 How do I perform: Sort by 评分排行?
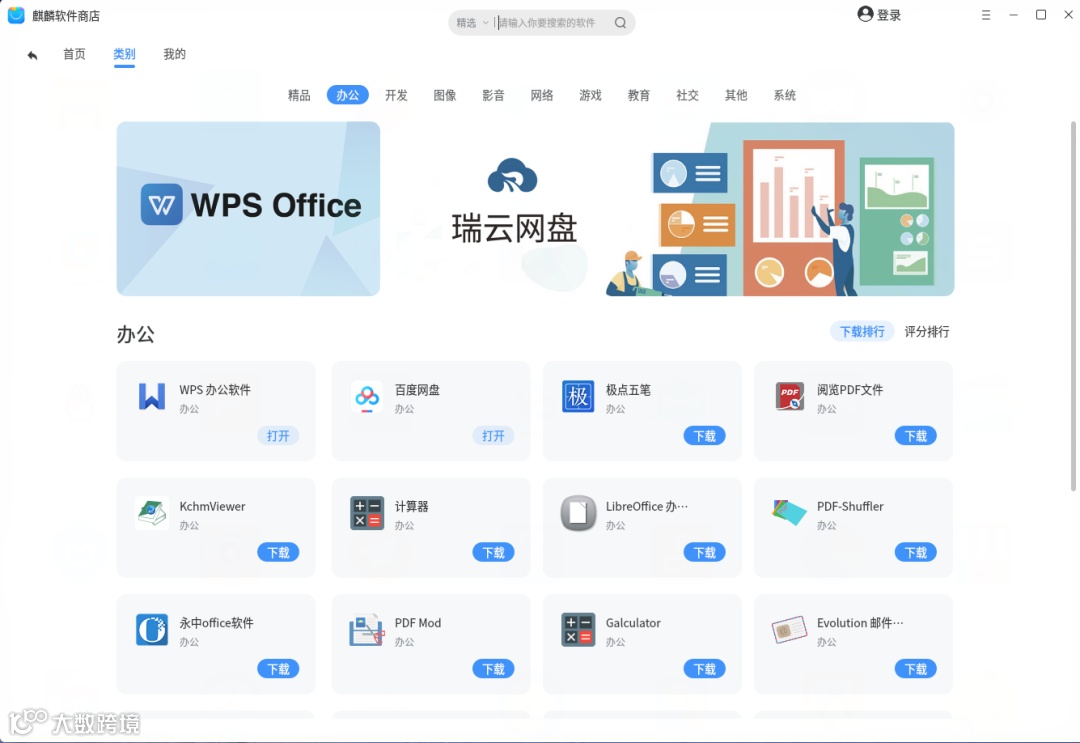(x=926, y=331)
